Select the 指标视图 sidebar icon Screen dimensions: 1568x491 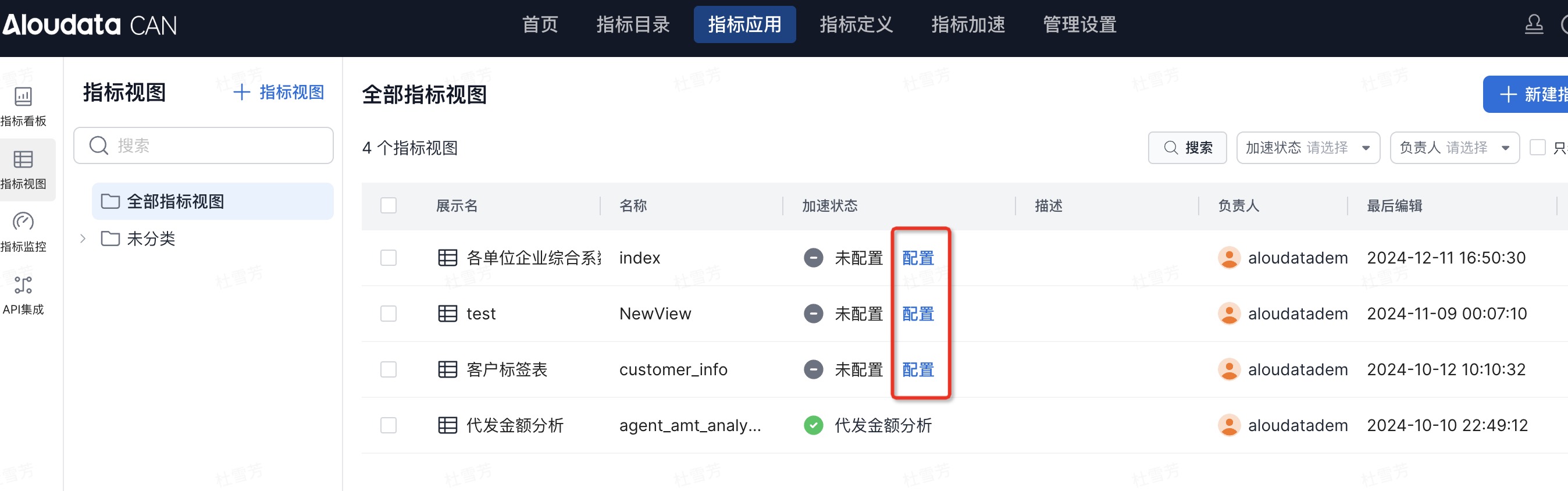tap(23, 160)
